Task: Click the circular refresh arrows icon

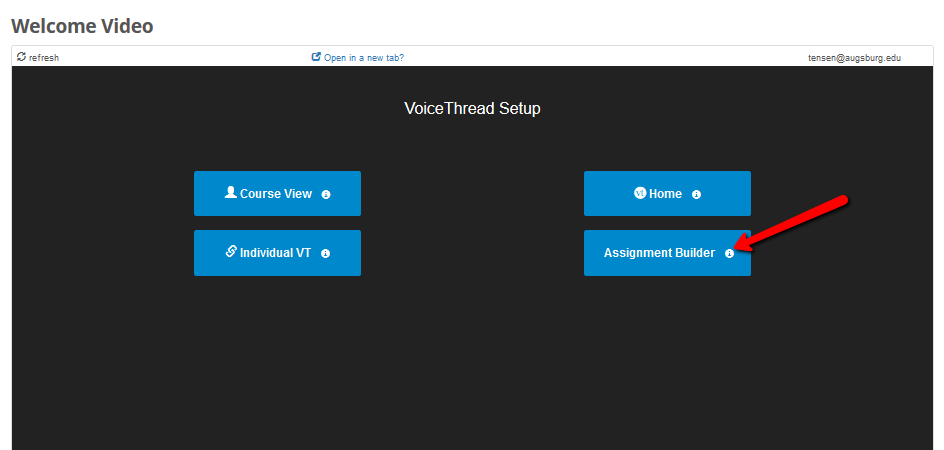Action: [22, 57]
